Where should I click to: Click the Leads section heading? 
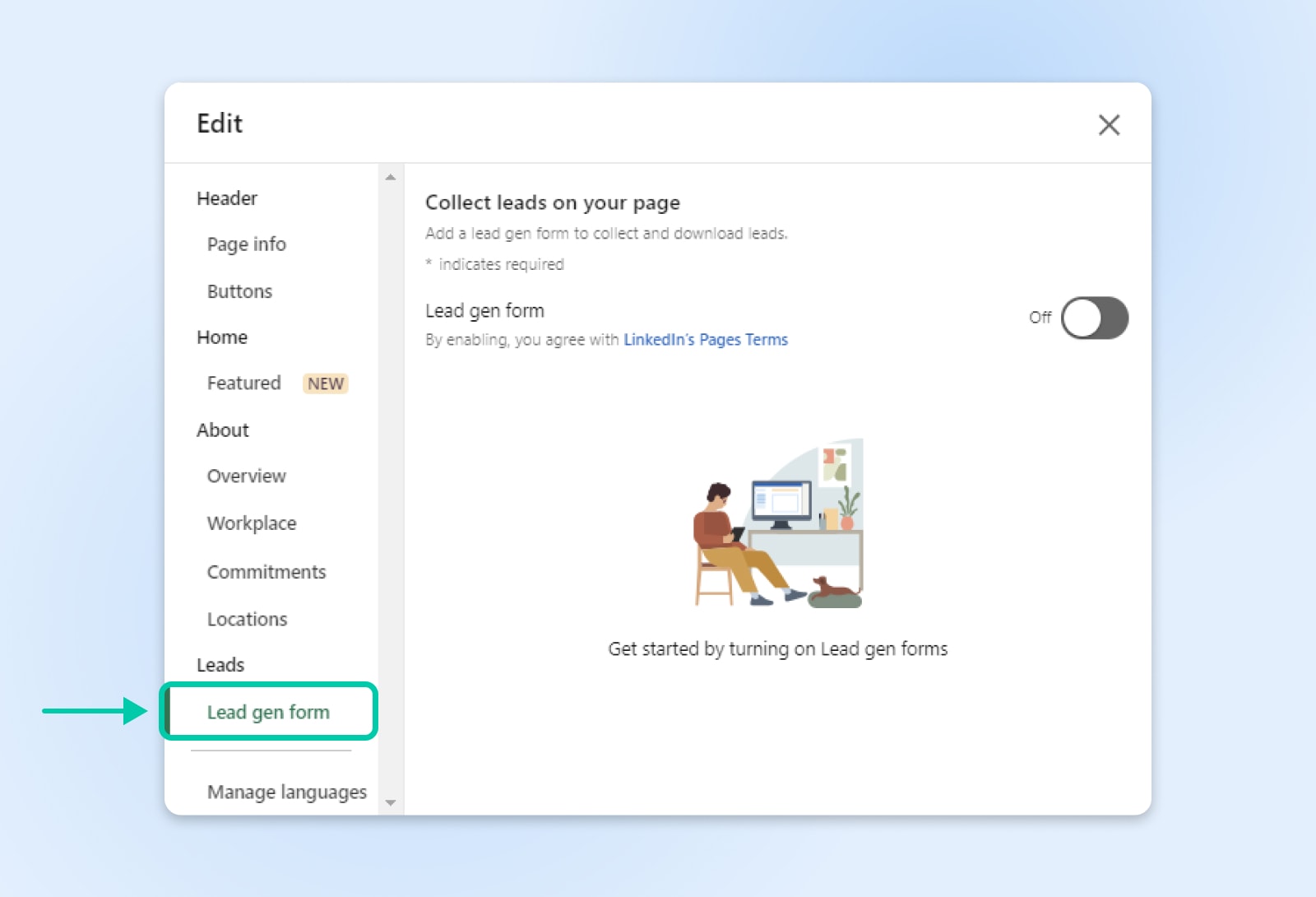[220, 665]
